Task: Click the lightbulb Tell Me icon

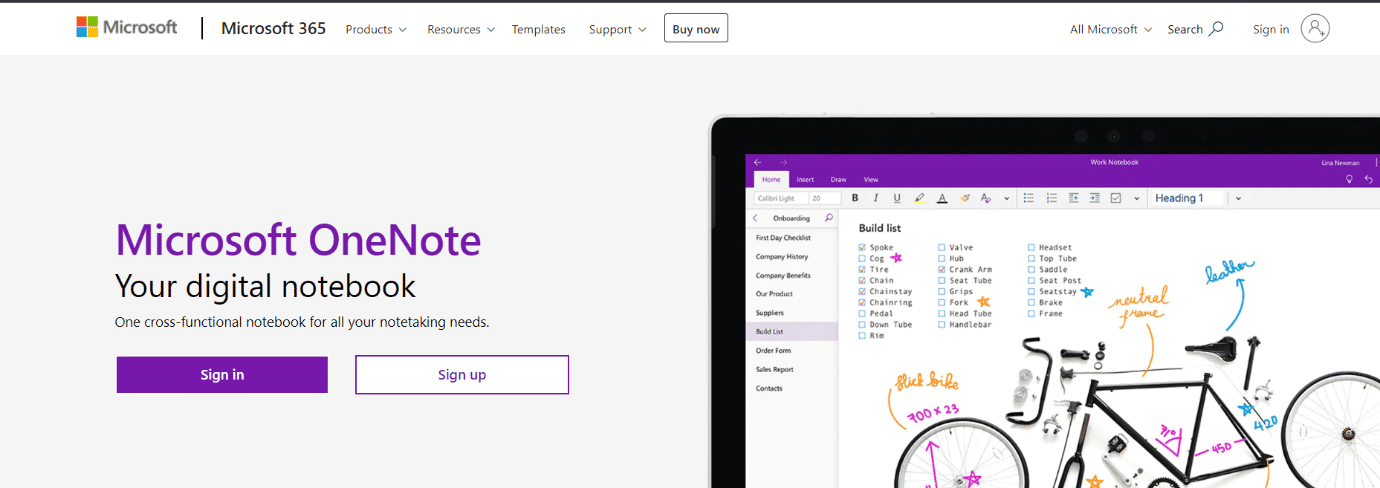Action: coord(1349,179)
